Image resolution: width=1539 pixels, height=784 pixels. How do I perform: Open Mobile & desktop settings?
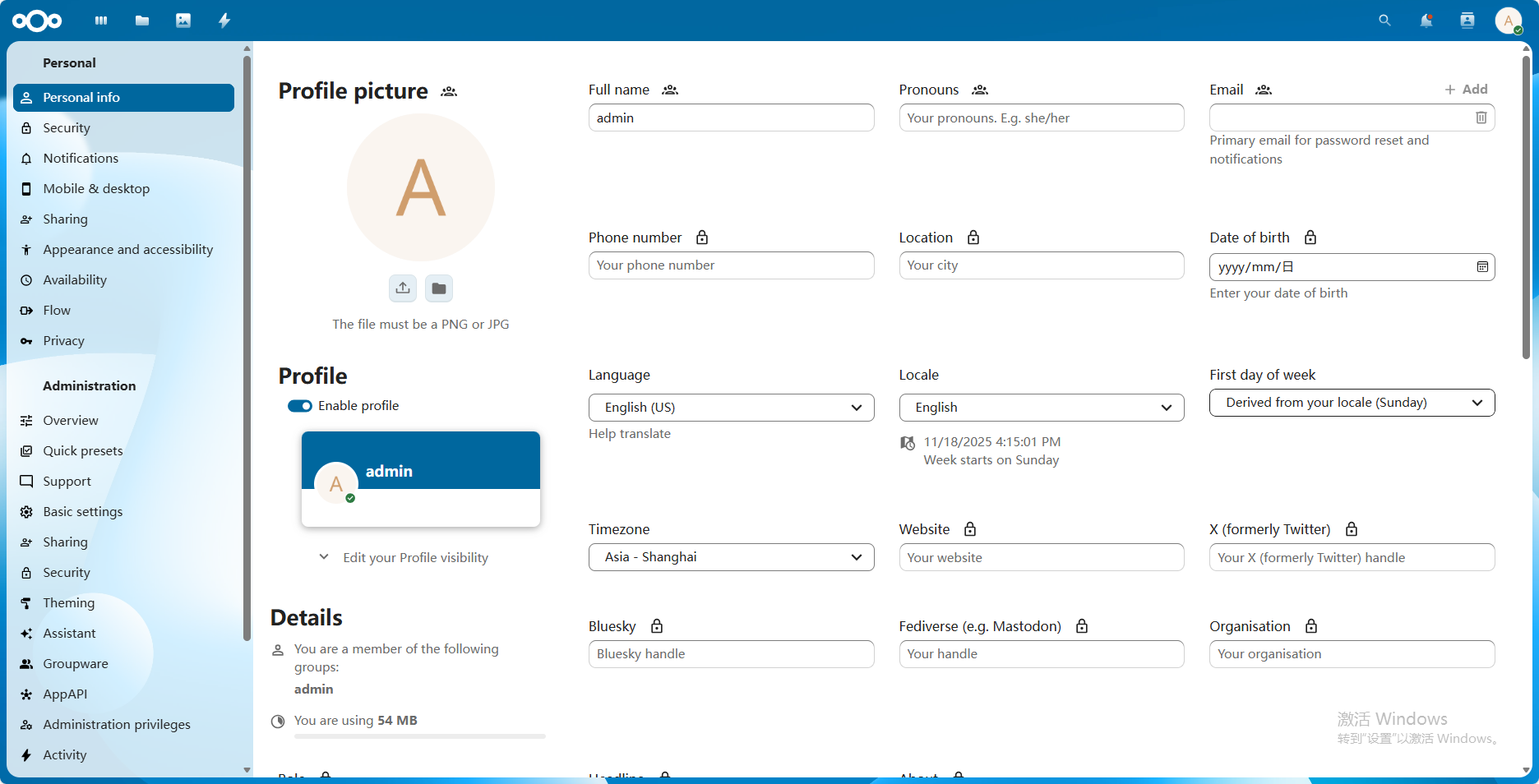124,189
